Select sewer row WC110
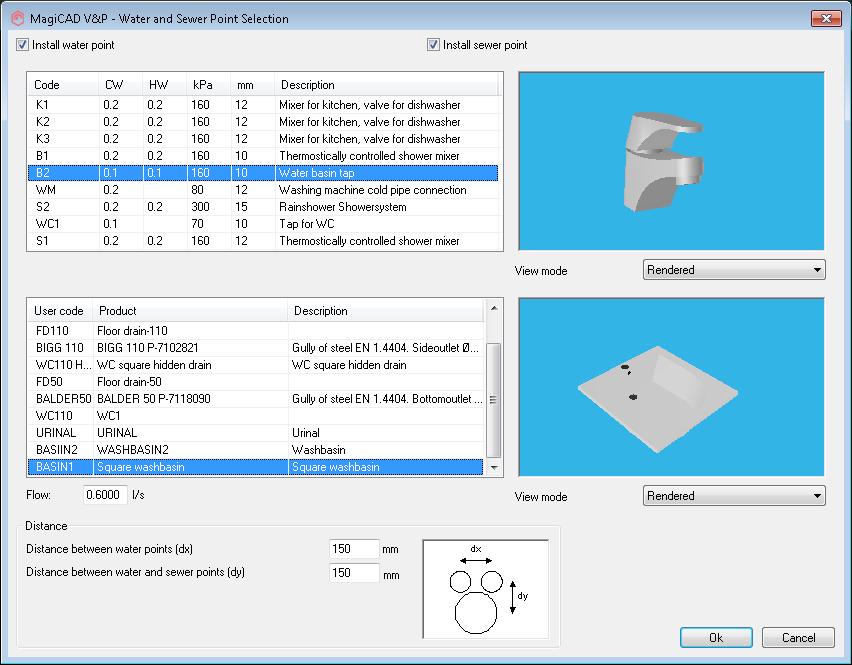This screenshot has height=665, width=852. pos(256,416)
